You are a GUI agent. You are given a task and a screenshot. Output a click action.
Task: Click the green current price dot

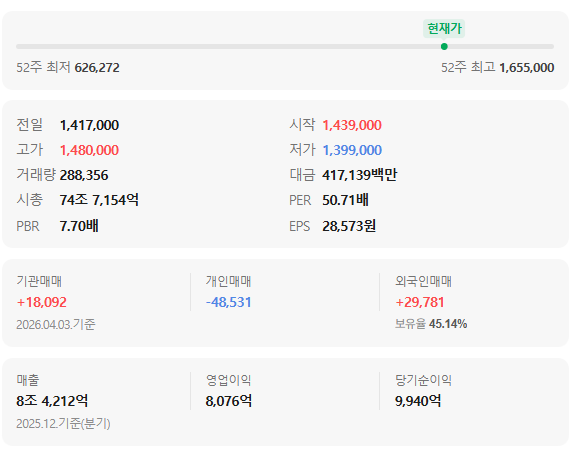click(444, 47)
